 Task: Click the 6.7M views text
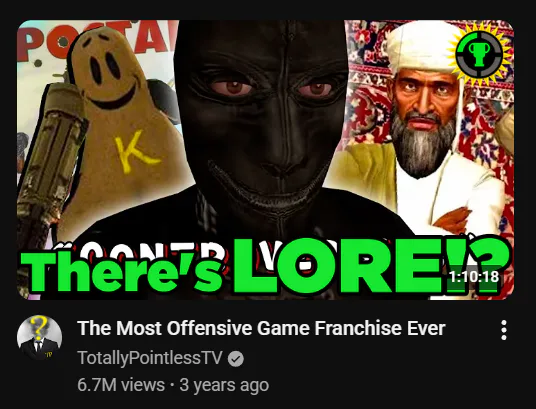coord(121,385)
